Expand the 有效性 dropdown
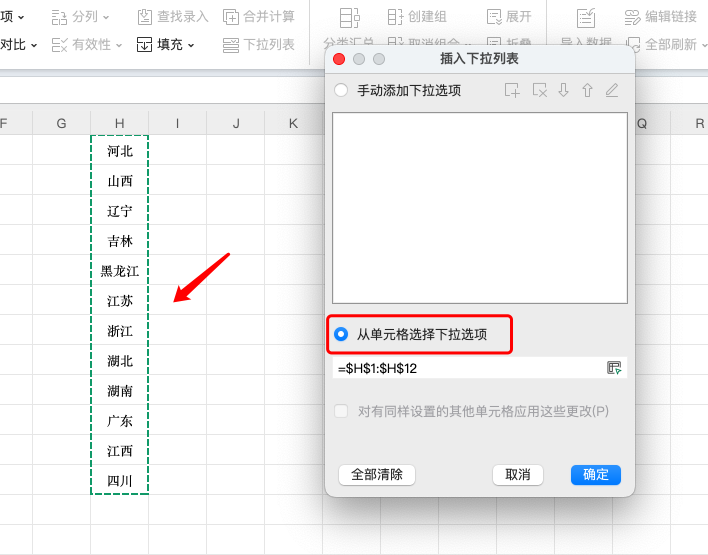The height and width of the screenshot is (555, 708). coord(87,45)
